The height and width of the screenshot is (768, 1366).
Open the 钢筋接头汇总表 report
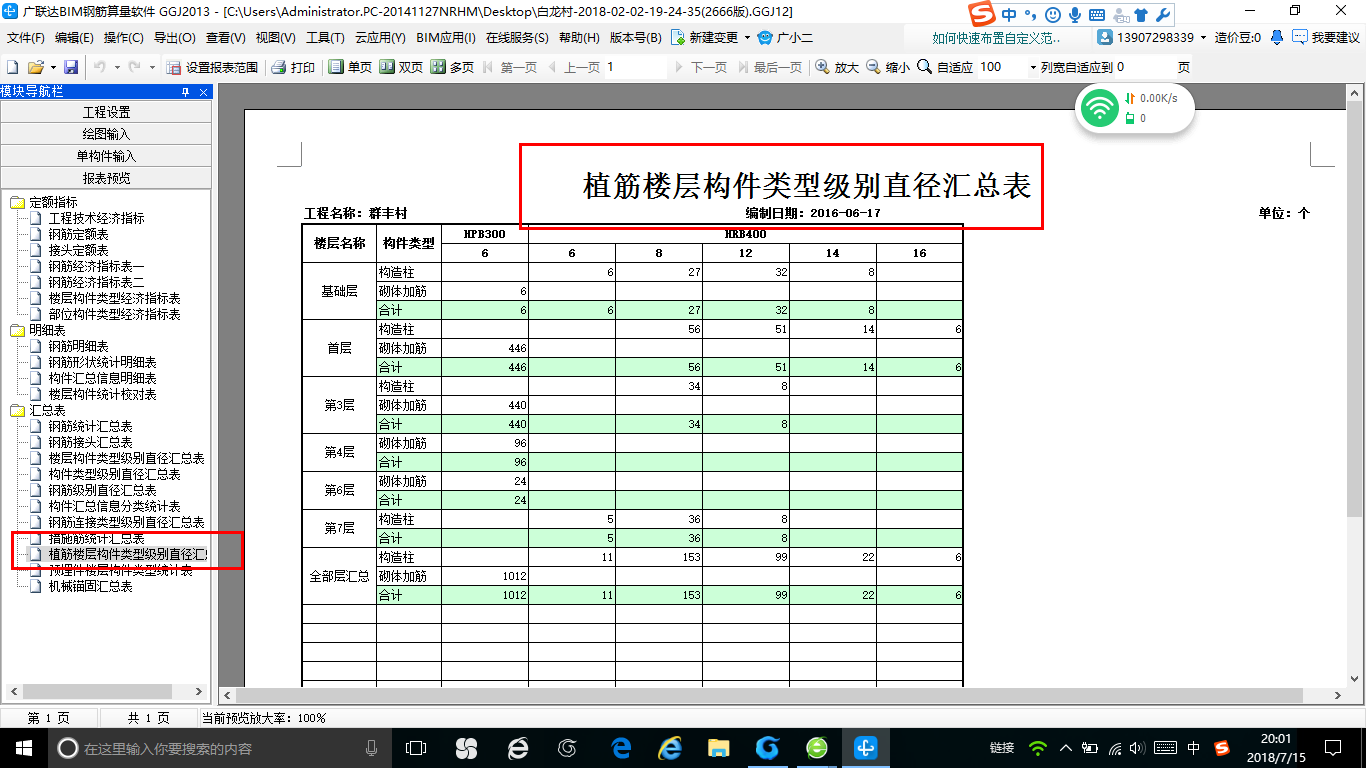pos(90,442)
